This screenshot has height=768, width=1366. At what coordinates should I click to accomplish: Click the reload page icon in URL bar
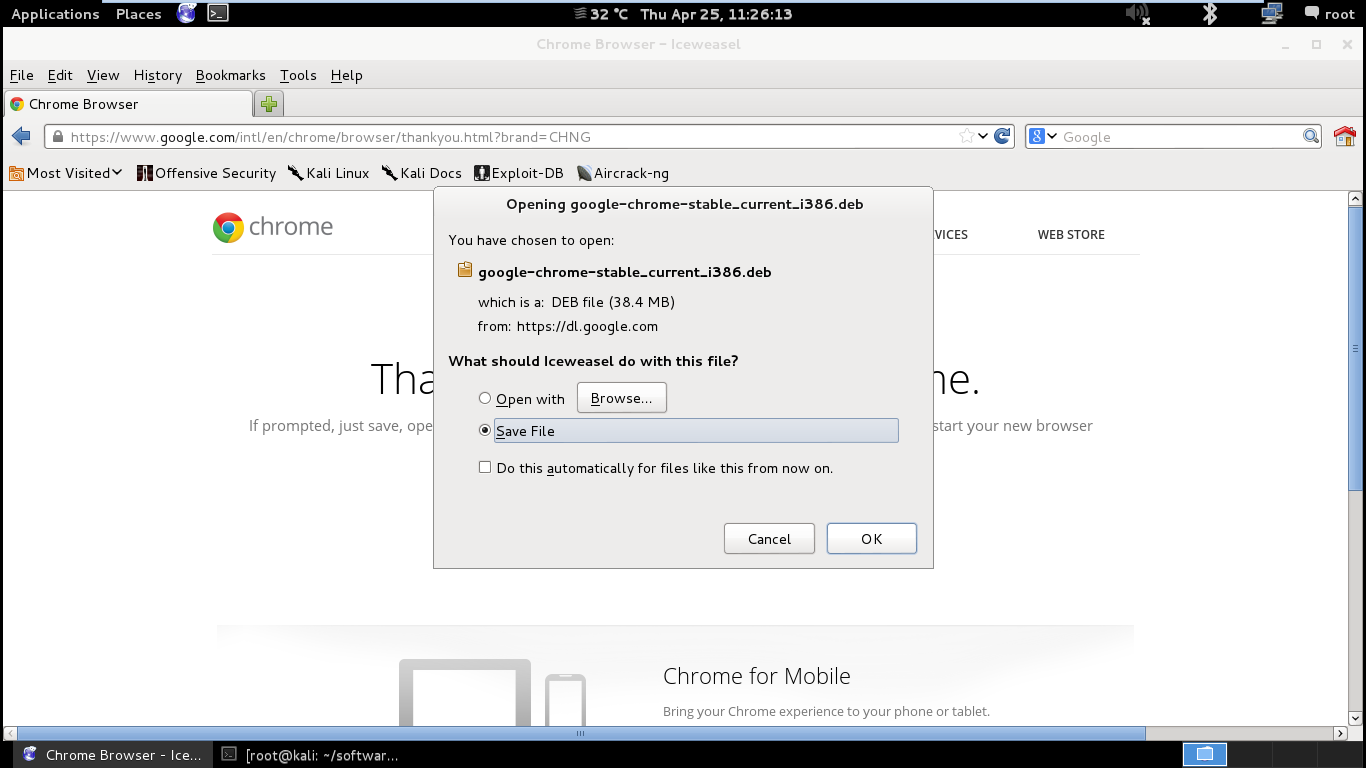pyautogui.click(x=1003, y=136)
